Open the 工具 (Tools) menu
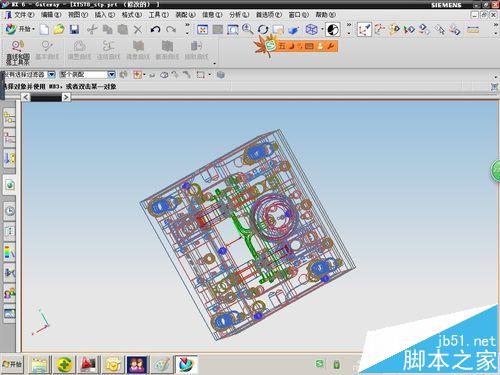This screenshot has width=500, height=375. pos(158,15)
